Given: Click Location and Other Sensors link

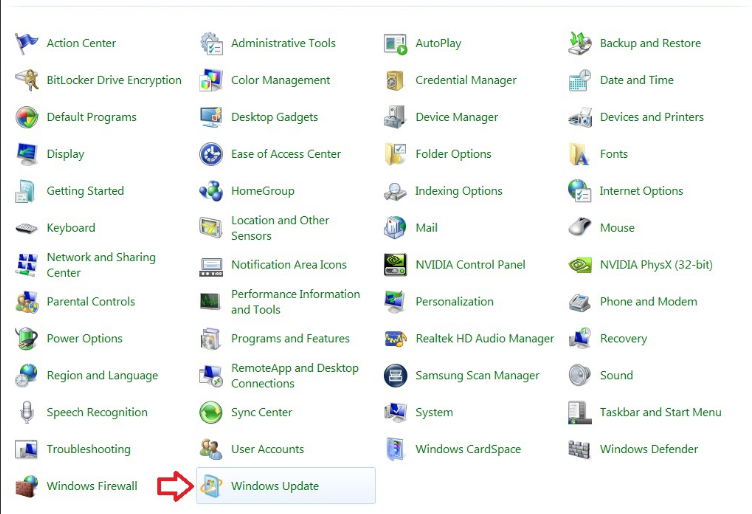Looking at the screenshot, I should pyautogui.click(x=280, y=228).
